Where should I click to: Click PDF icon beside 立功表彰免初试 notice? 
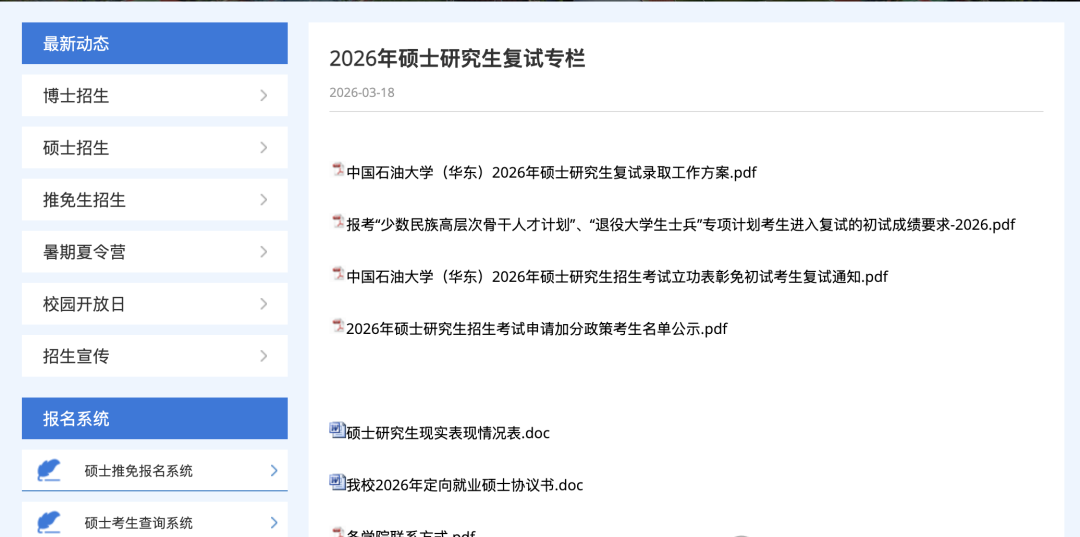(338, 274)
